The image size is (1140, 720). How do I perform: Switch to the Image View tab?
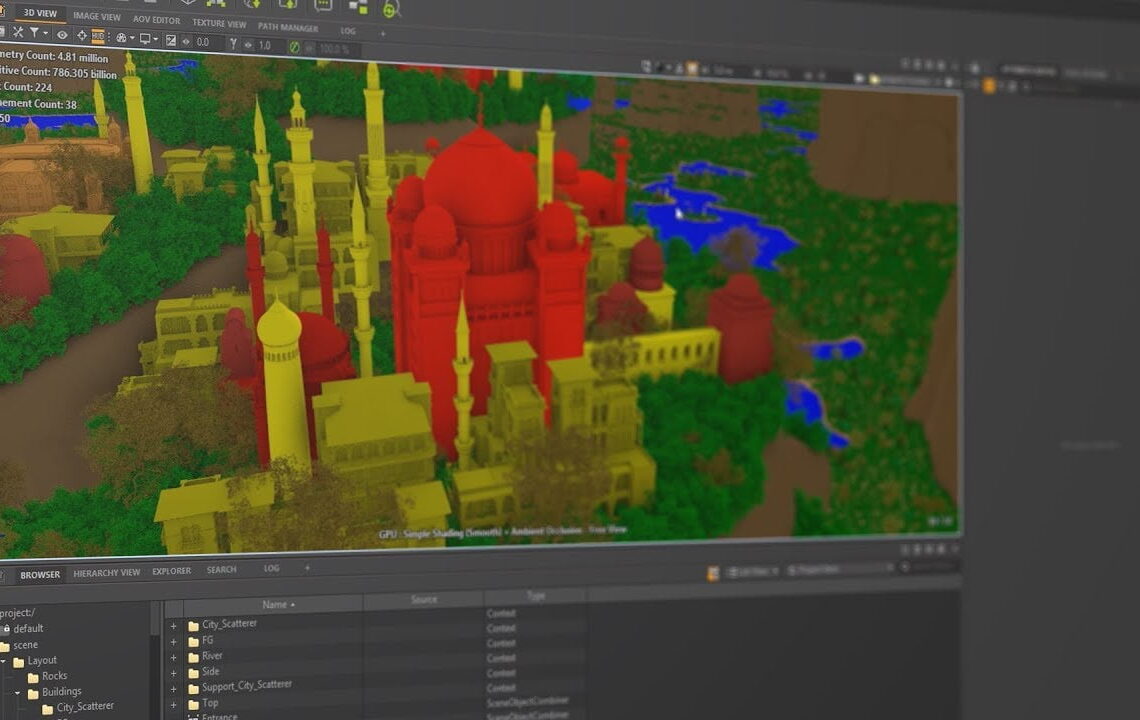point(97,16)
